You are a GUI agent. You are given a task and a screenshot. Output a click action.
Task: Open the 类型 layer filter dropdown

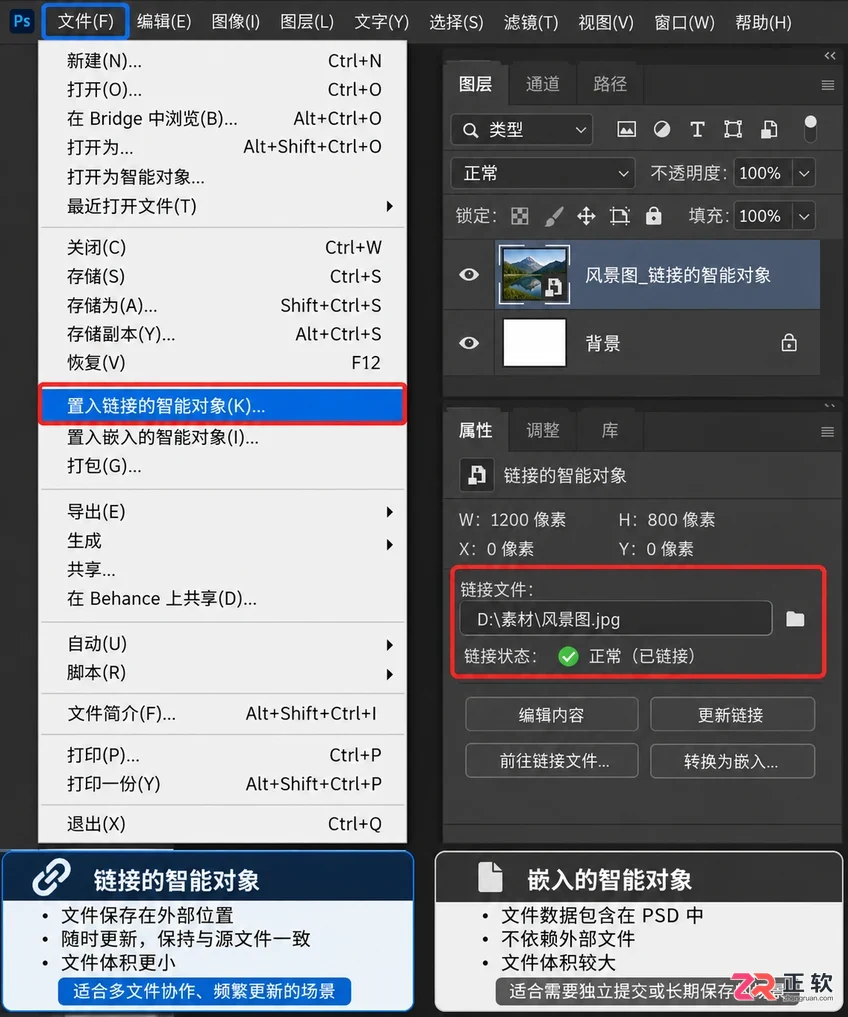522,130
